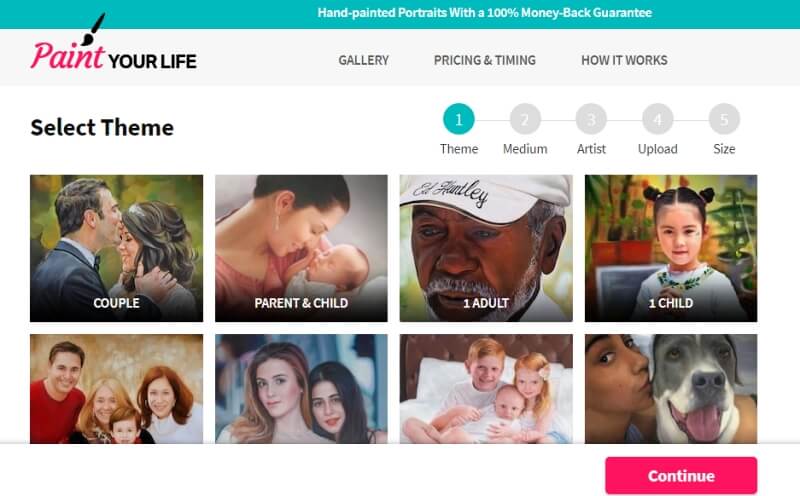The width and height of the screenshot is (800, 496).
Task: Jump to step 5 Size
Action: point(724,119)
